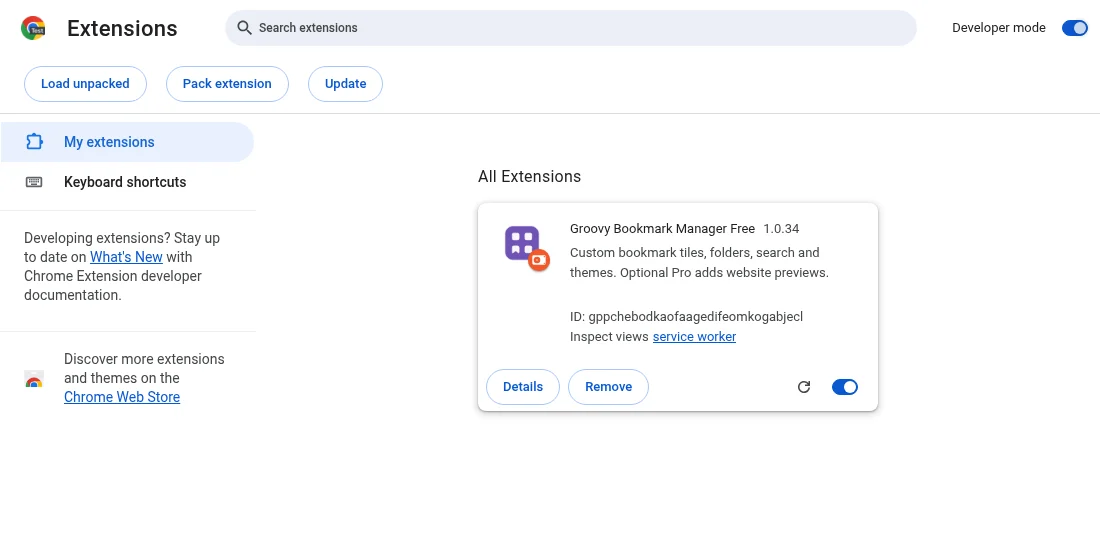
Task: Click extension name Groovy Bookmark Manager Free
Action: point(662,229)
